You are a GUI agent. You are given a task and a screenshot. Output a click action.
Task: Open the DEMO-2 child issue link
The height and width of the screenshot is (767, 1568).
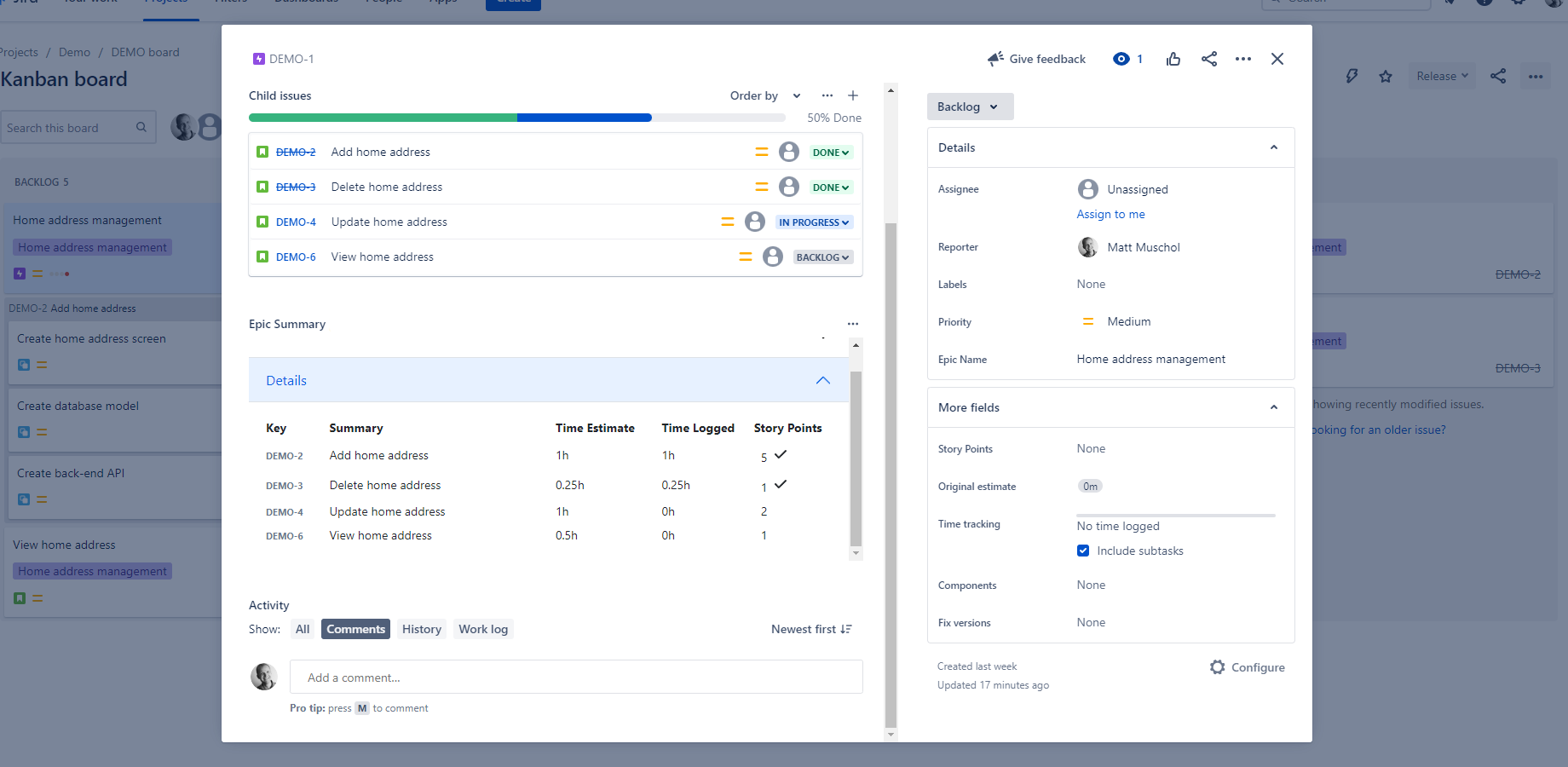296,152
